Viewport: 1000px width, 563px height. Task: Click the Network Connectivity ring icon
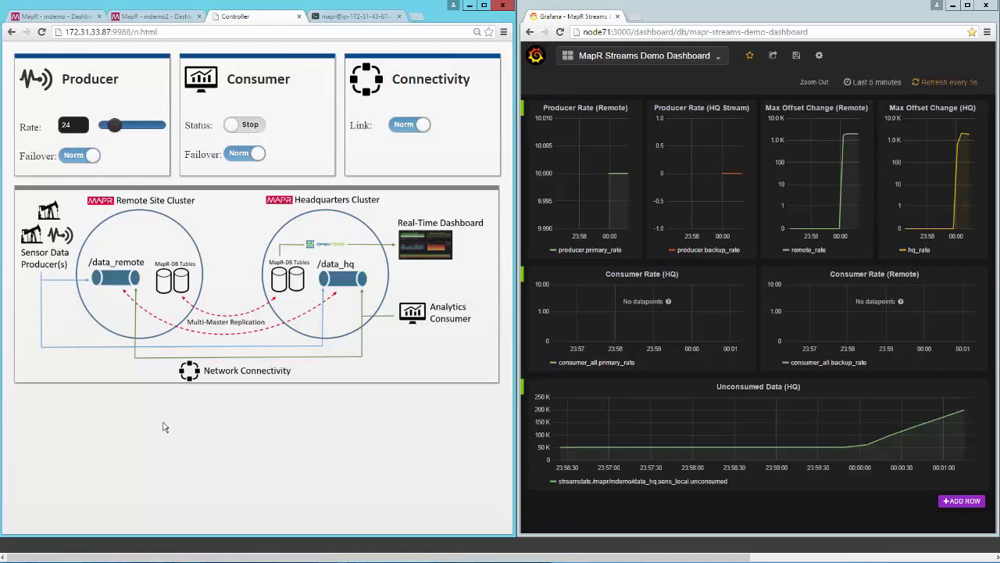(x=189, y=370)
